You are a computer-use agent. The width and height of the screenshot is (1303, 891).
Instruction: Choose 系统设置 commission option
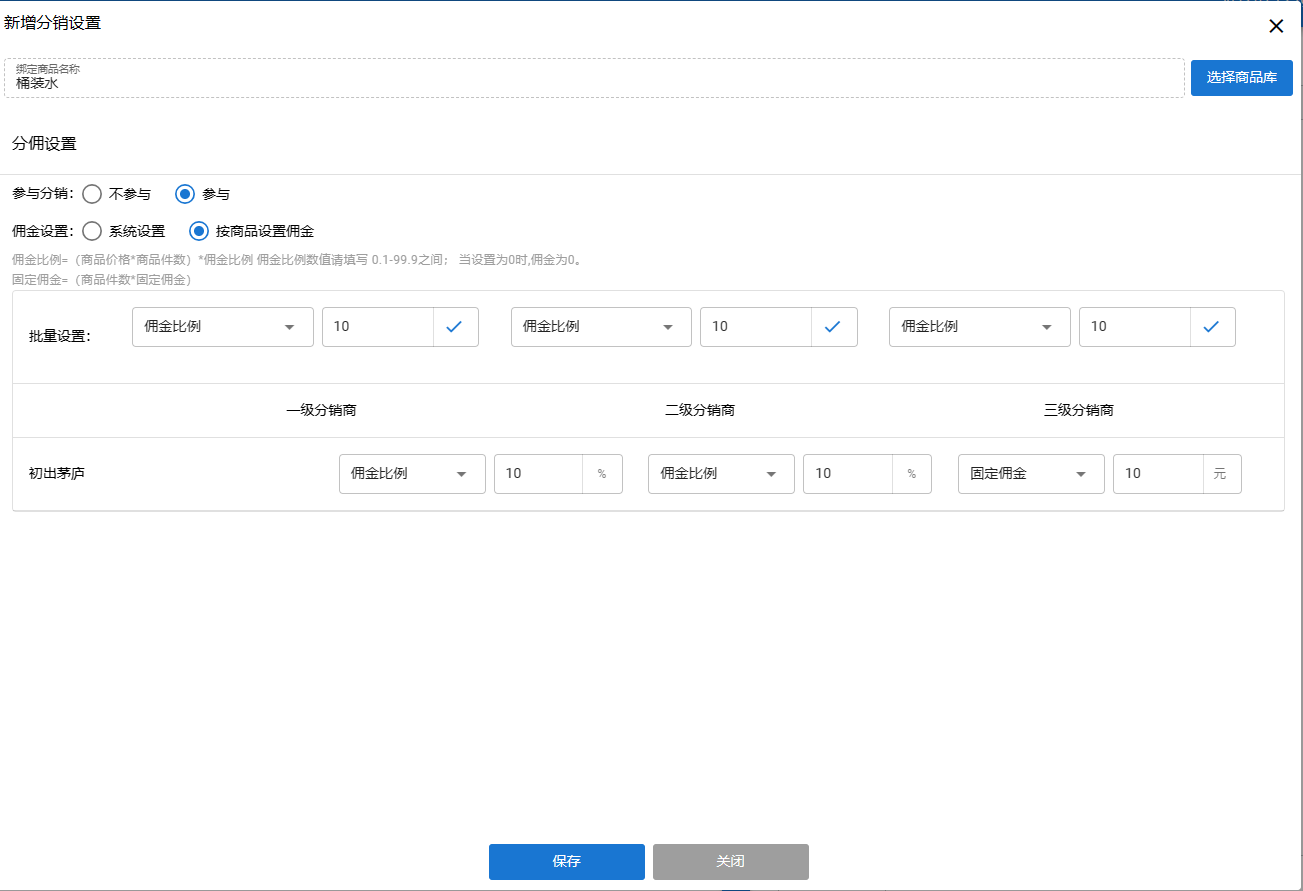click(x=92, y=231)
